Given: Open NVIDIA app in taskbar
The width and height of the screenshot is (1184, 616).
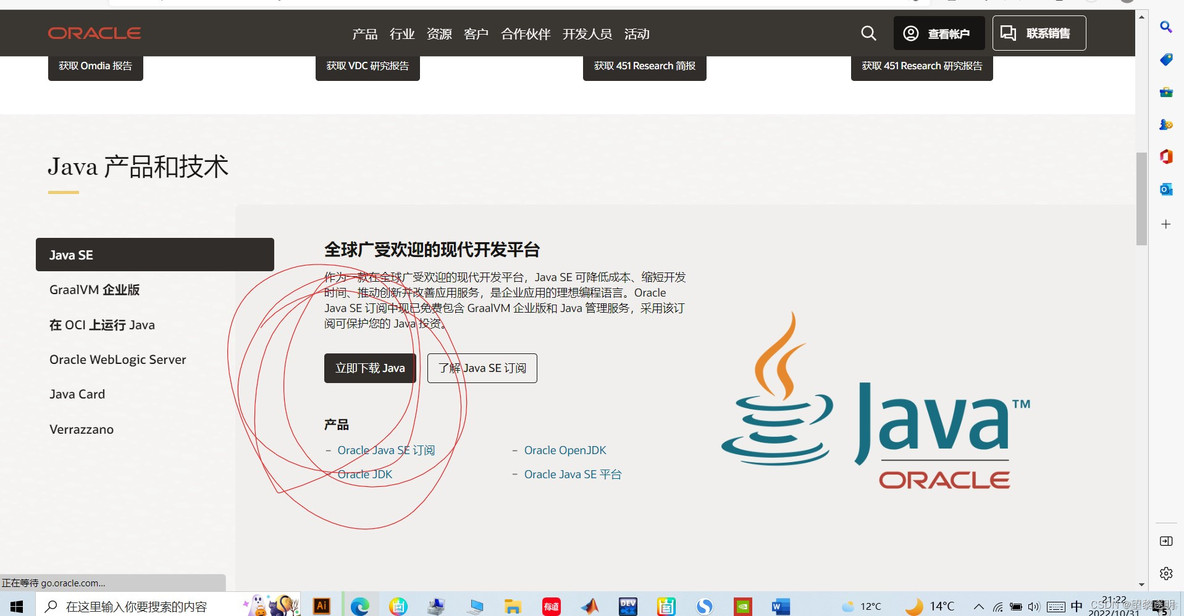Looking at the screenshot, I should [x=743, y=606].
